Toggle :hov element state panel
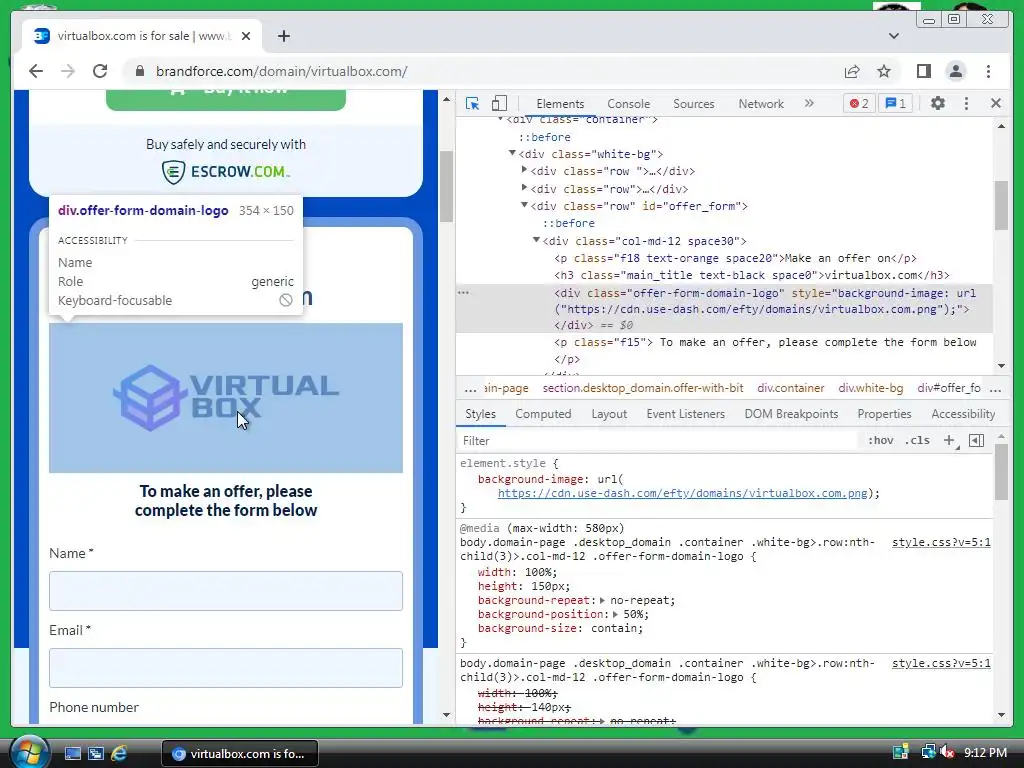This screenshot has height=768, width=1024. (880, 441)
